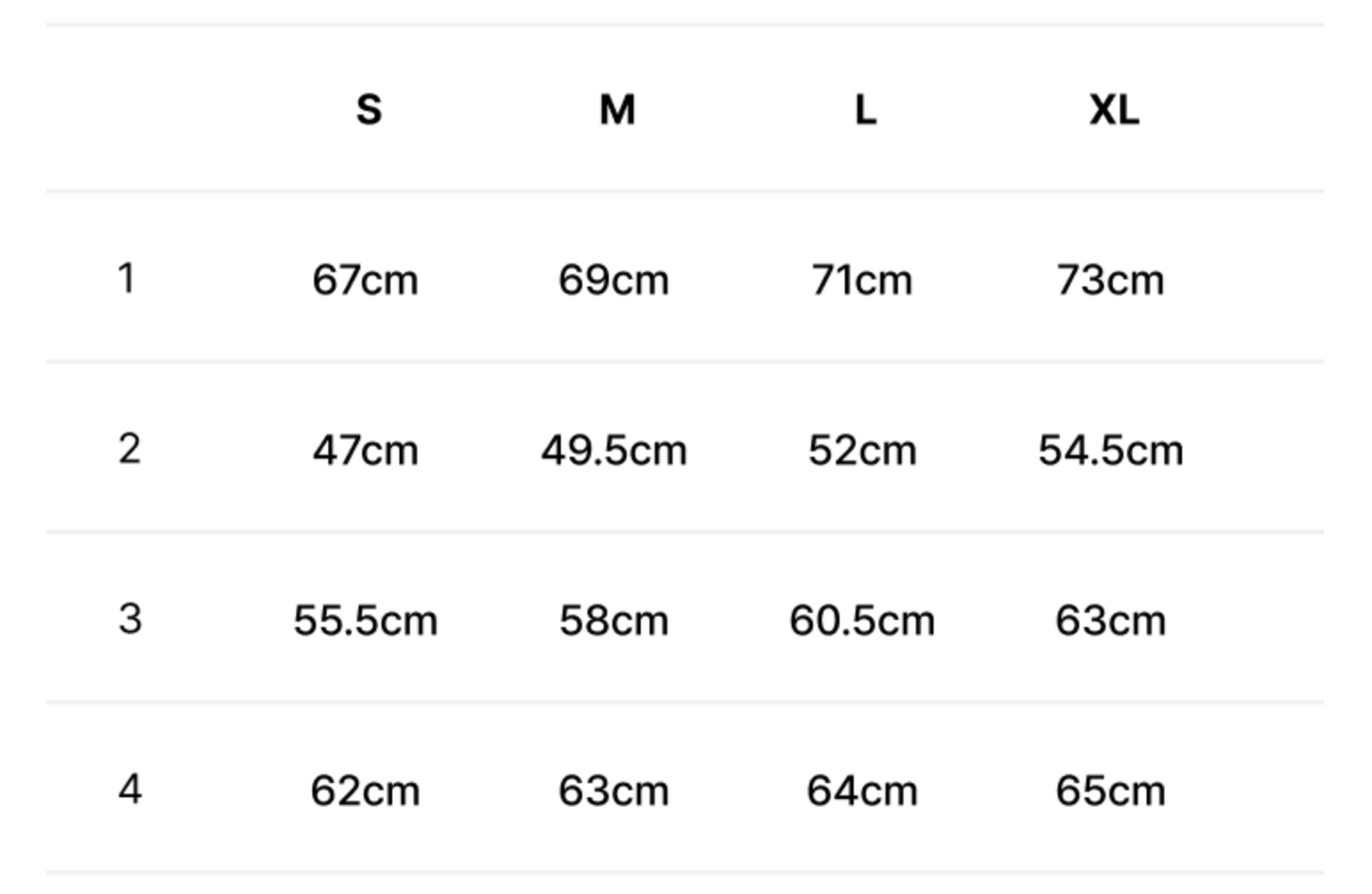The height and width of the screenshot is (894, 1372).
Task: Select the 49.5cm cell
Action: click(613, 451)
